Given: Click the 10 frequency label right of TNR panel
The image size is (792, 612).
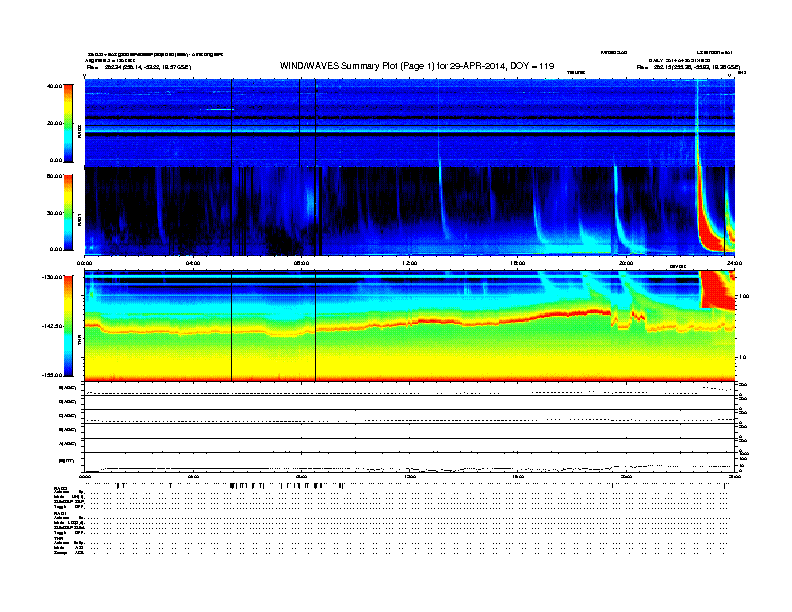Looking at the screenshot, I should [x=742, y=358].
